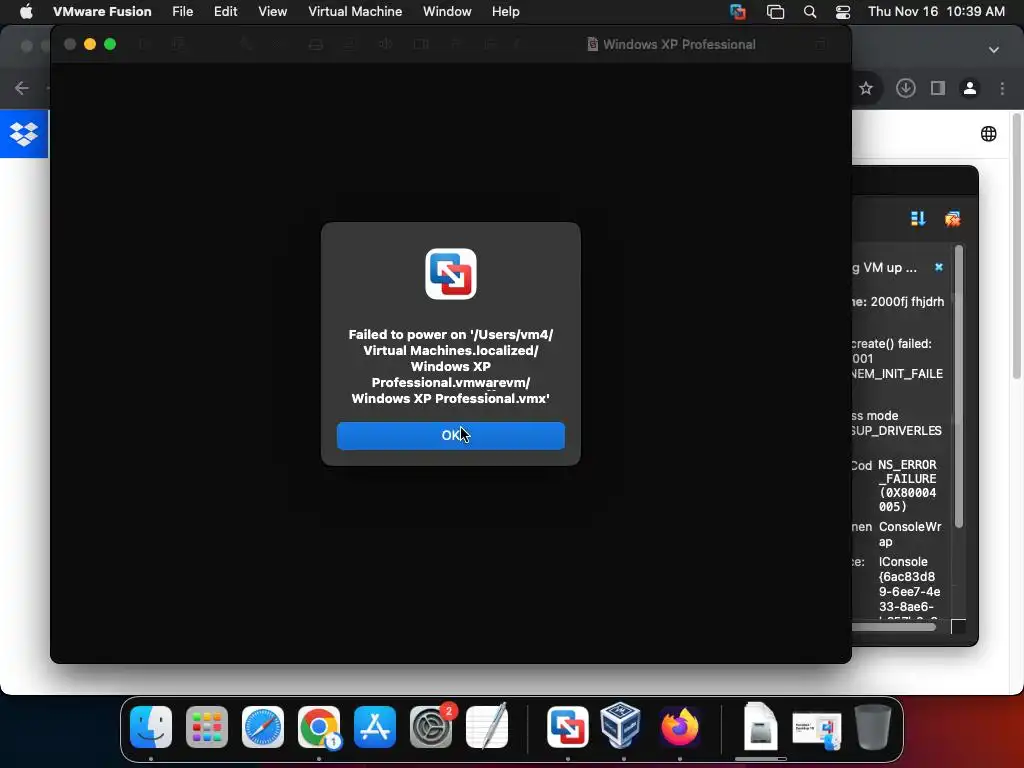Open the Chrome profile avatar
The image size is (1024, 768).
tap(970, 88)
